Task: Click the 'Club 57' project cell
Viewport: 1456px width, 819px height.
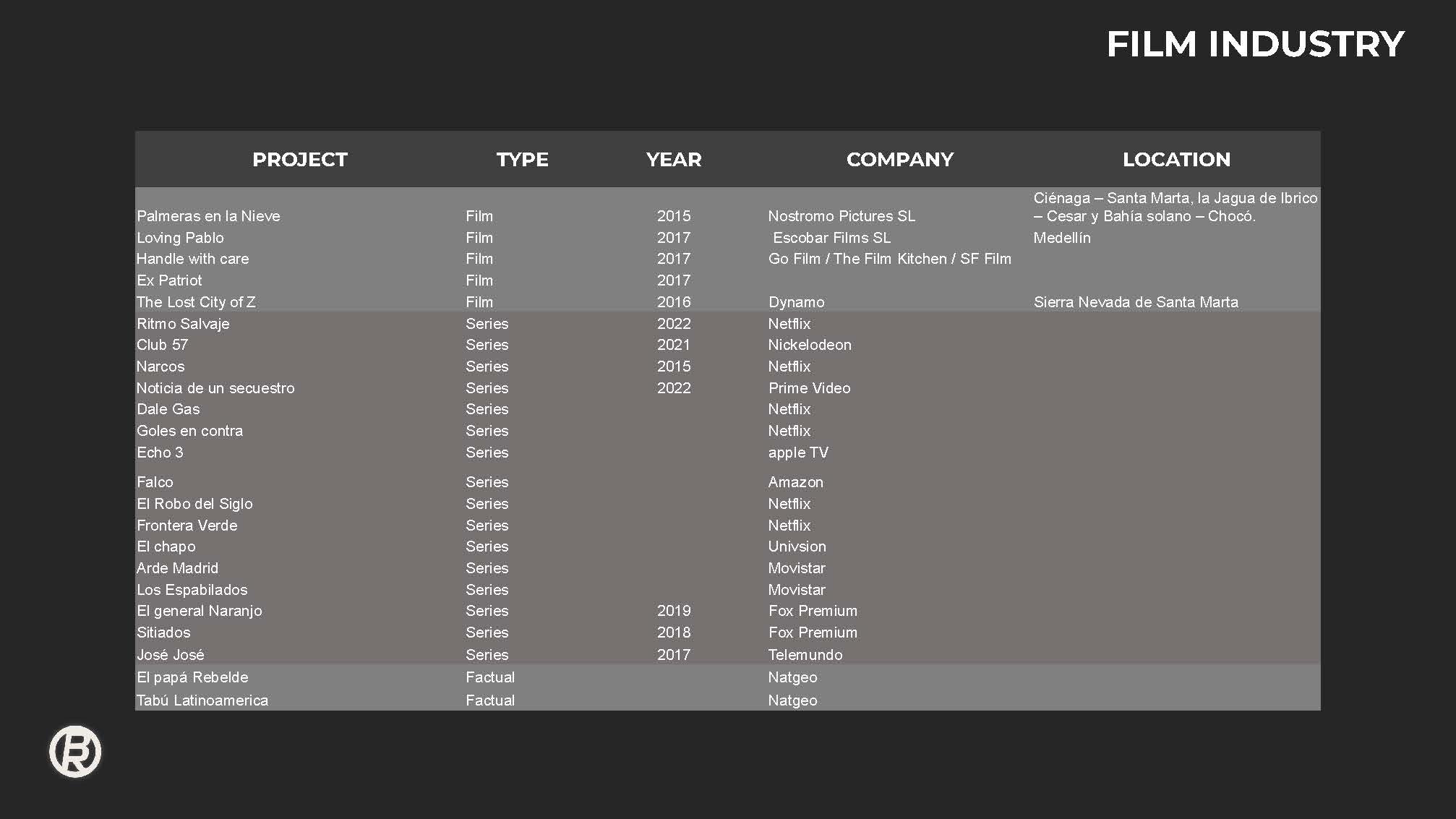Action: click(162, 345)
